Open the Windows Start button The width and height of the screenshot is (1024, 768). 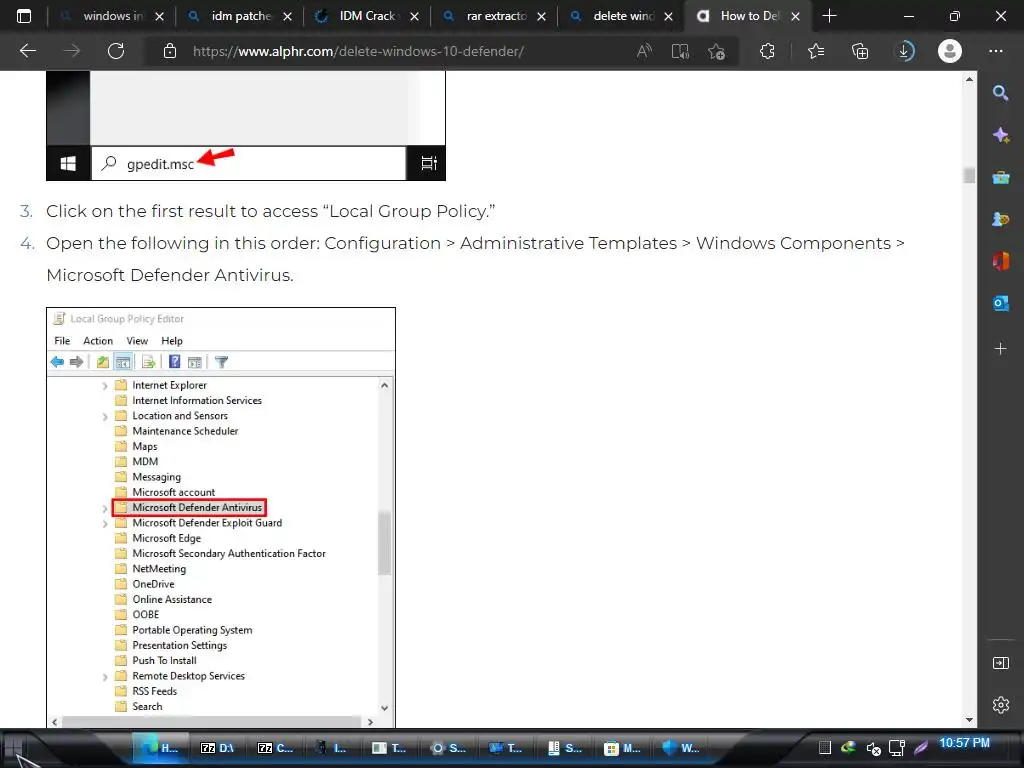14,748
